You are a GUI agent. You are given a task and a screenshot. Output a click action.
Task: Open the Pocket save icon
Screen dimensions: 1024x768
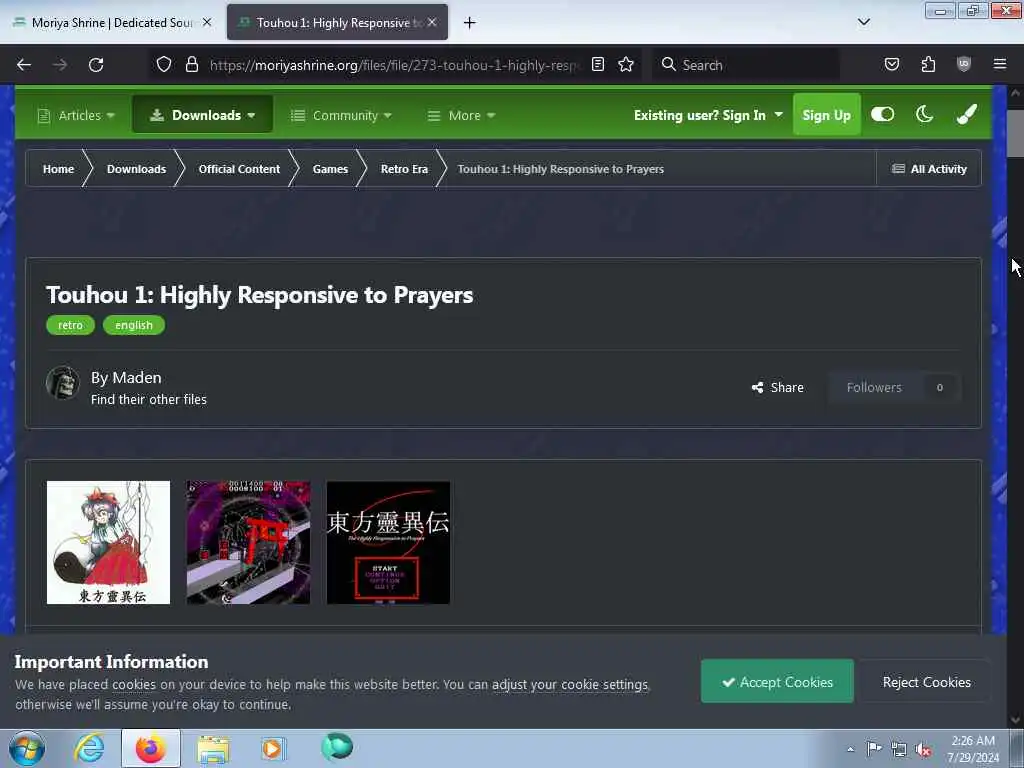tap(891, 64)
